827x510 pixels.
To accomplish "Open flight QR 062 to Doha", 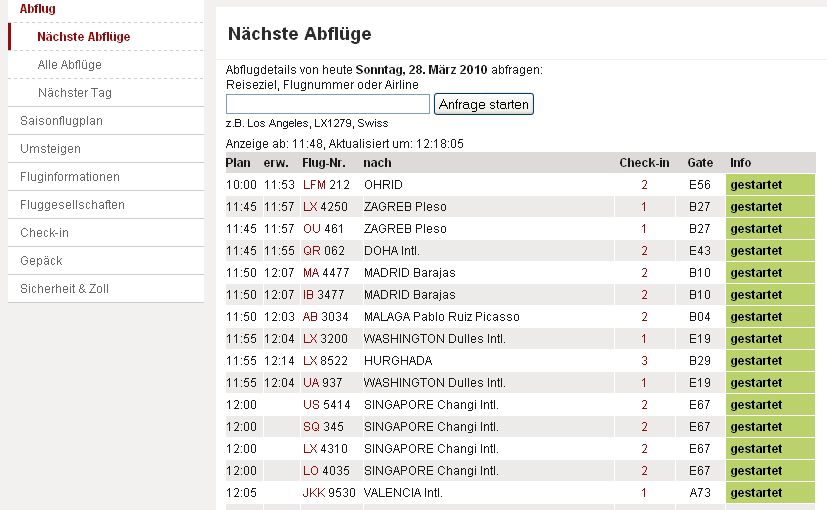I will 323,251.
